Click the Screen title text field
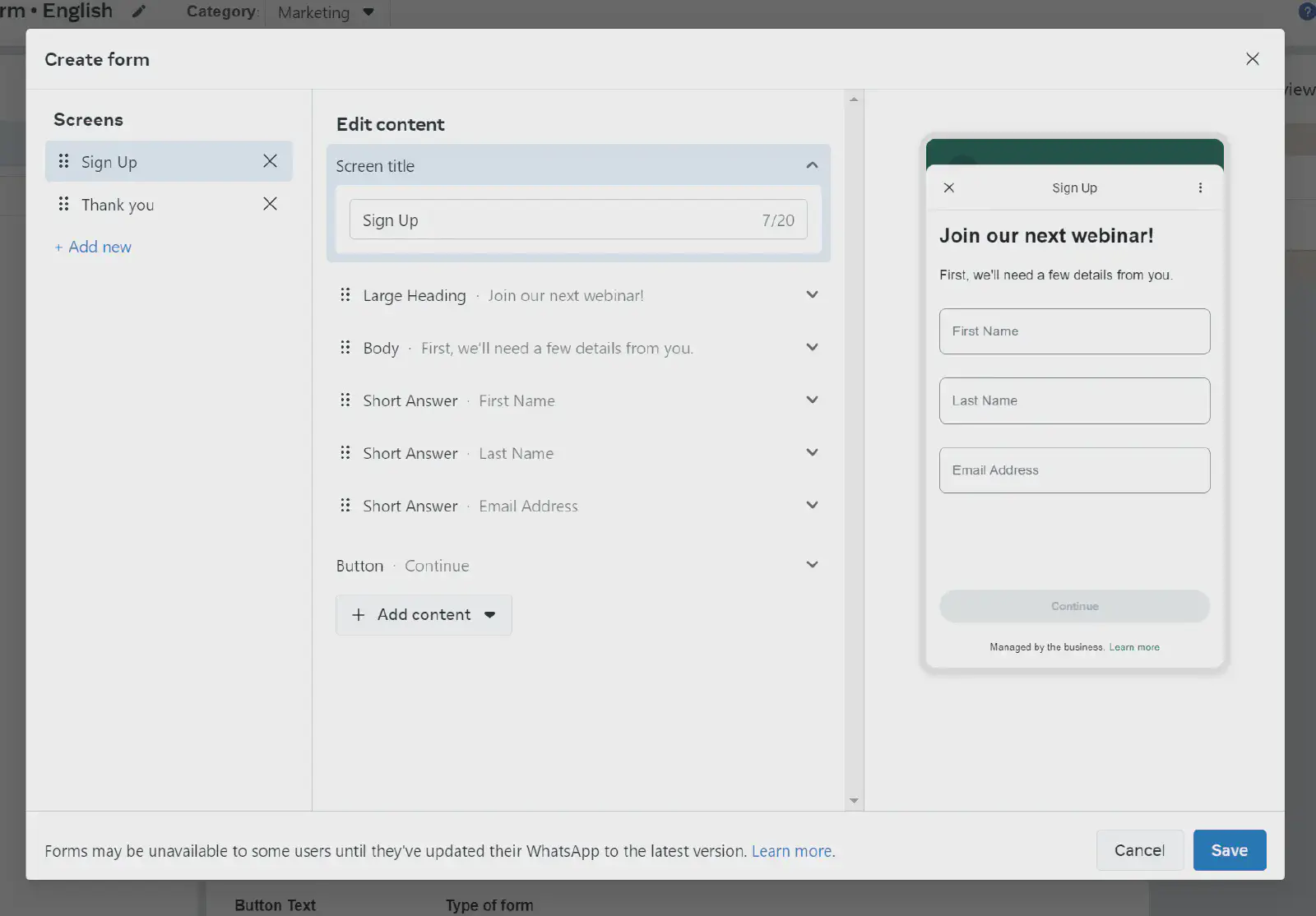 click(x=559, y=220)
